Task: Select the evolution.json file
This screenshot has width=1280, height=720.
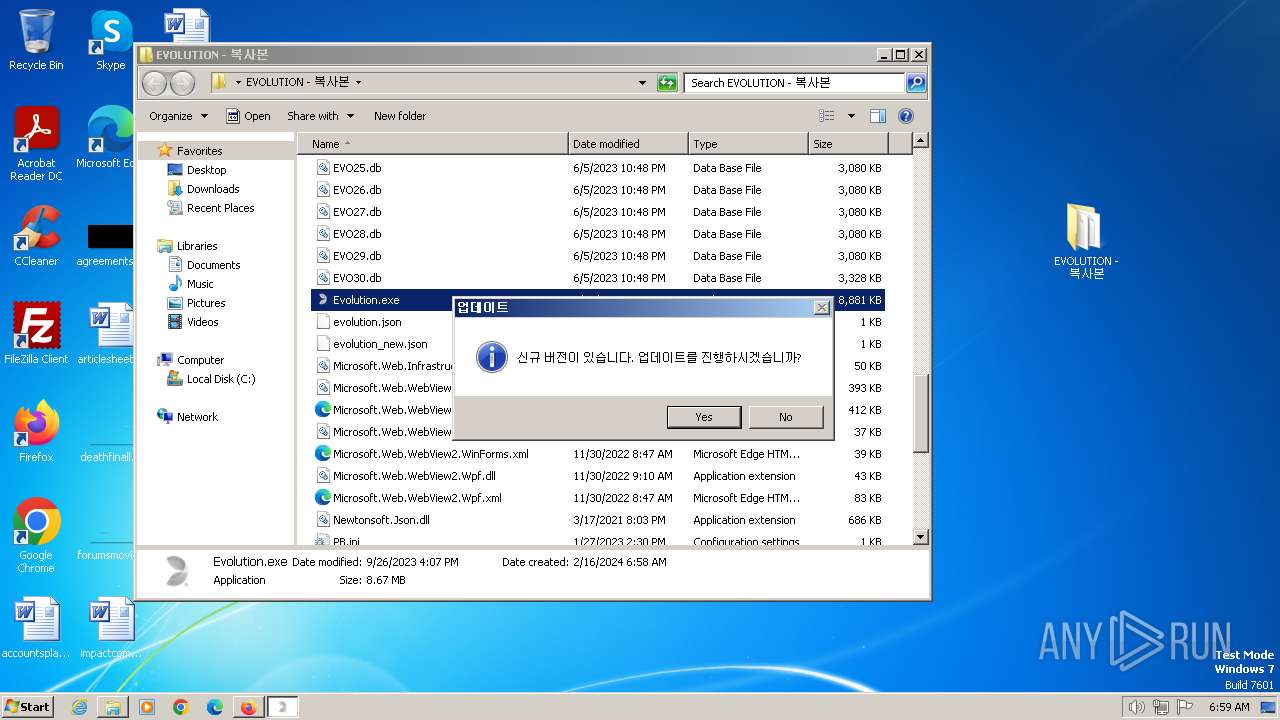Action: pyautogui.click(x=367, y=322)
